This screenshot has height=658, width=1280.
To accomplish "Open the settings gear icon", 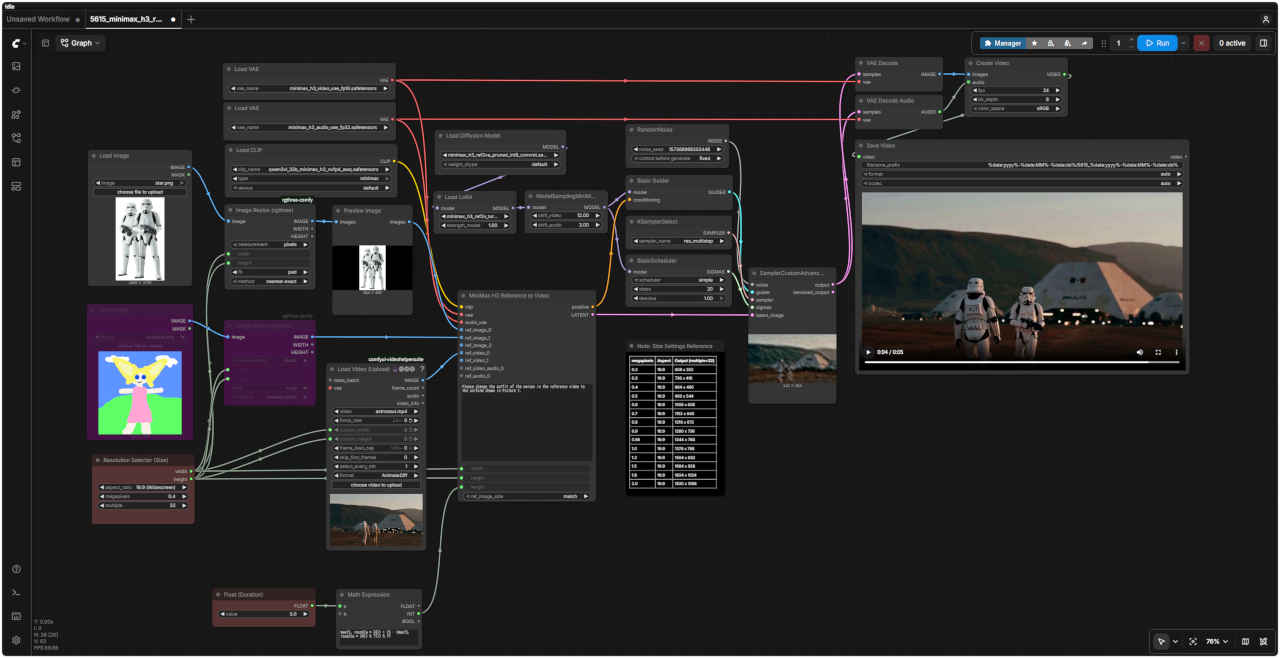I will click(16, 640).
